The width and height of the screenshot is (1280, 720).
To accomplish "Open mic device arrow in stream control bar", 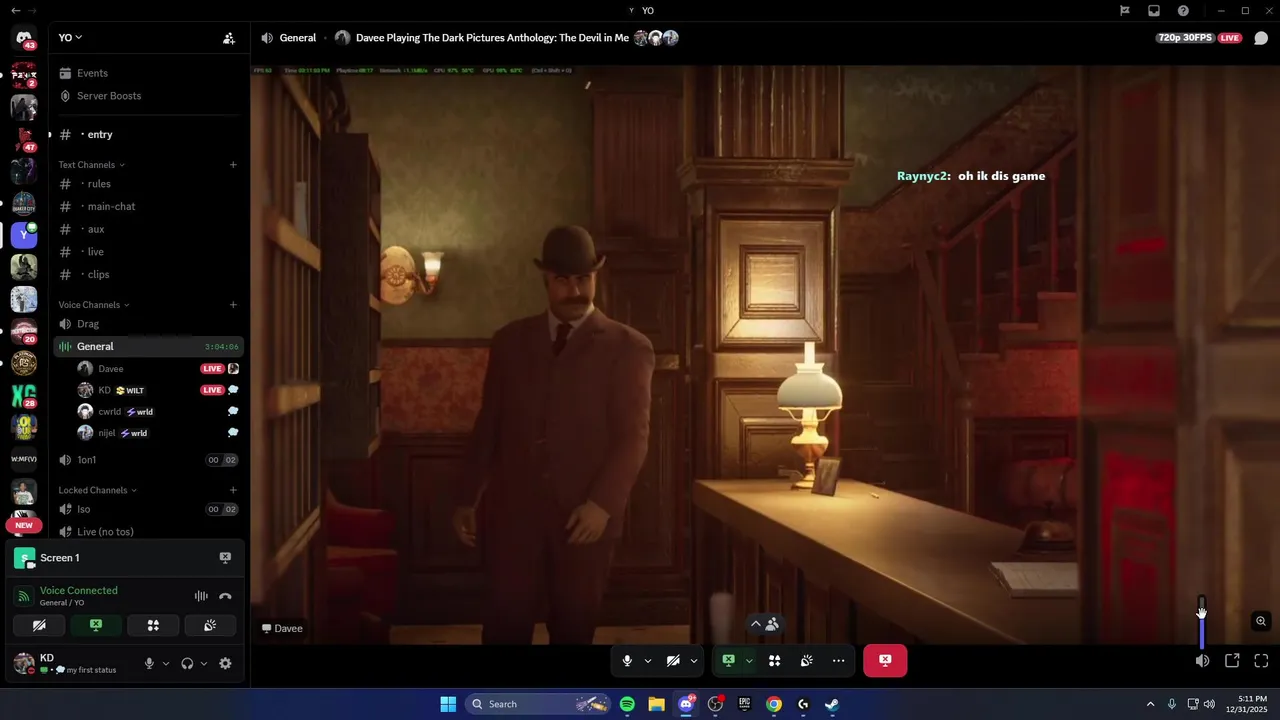I will (648, 660).
